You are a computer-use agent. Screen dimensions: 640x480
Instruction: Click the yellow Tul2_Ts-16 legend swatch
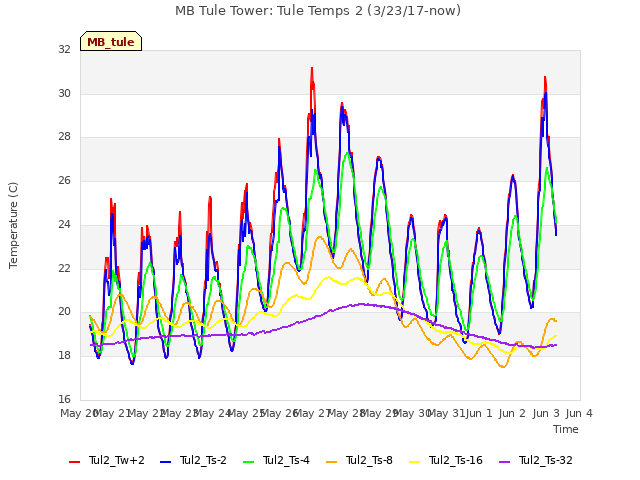(414, 461)
